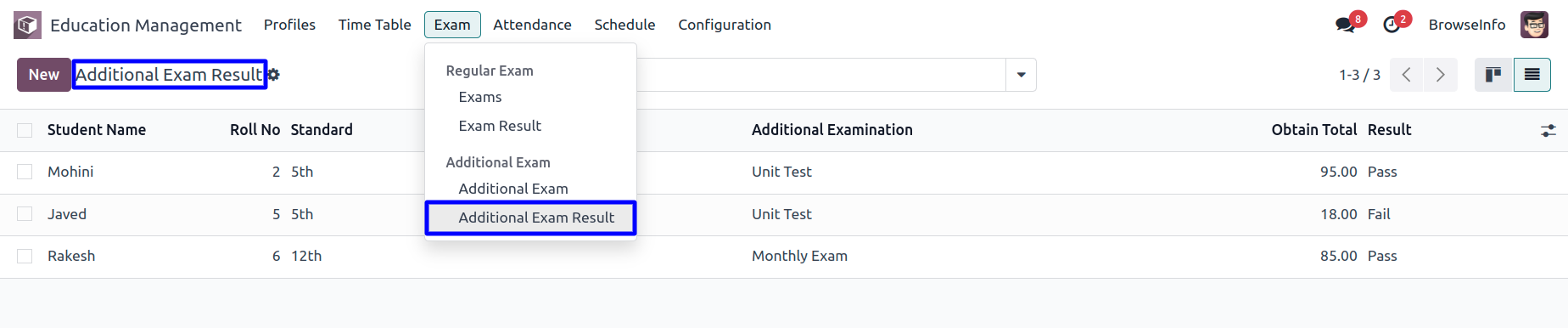
Task: Select Exam Result menu entry
Action: 500,126
